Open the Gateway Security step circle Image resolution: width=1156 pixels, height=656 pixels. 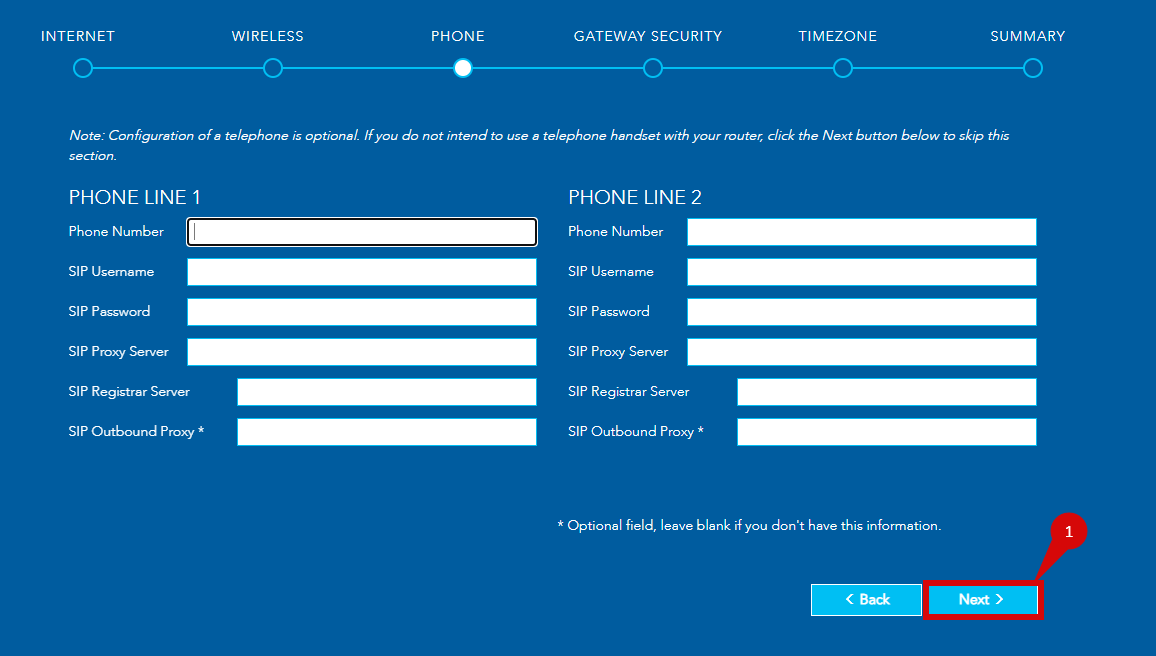653,68
